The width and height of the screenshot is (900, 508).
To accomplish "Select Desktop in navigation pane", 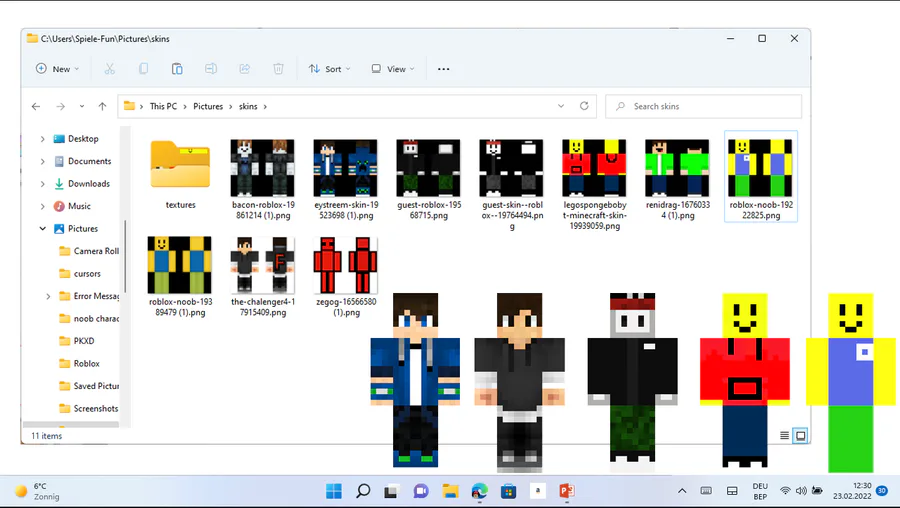I will 83,139.
